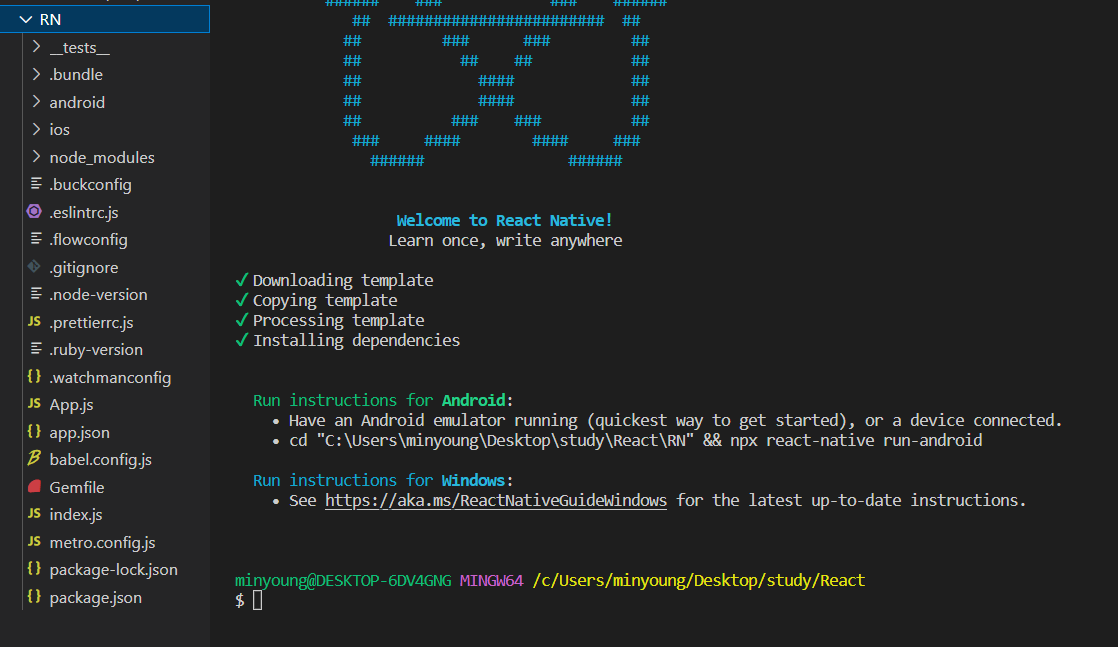Open the .prettierrc.js file
1118x647 pixels.
91,322
